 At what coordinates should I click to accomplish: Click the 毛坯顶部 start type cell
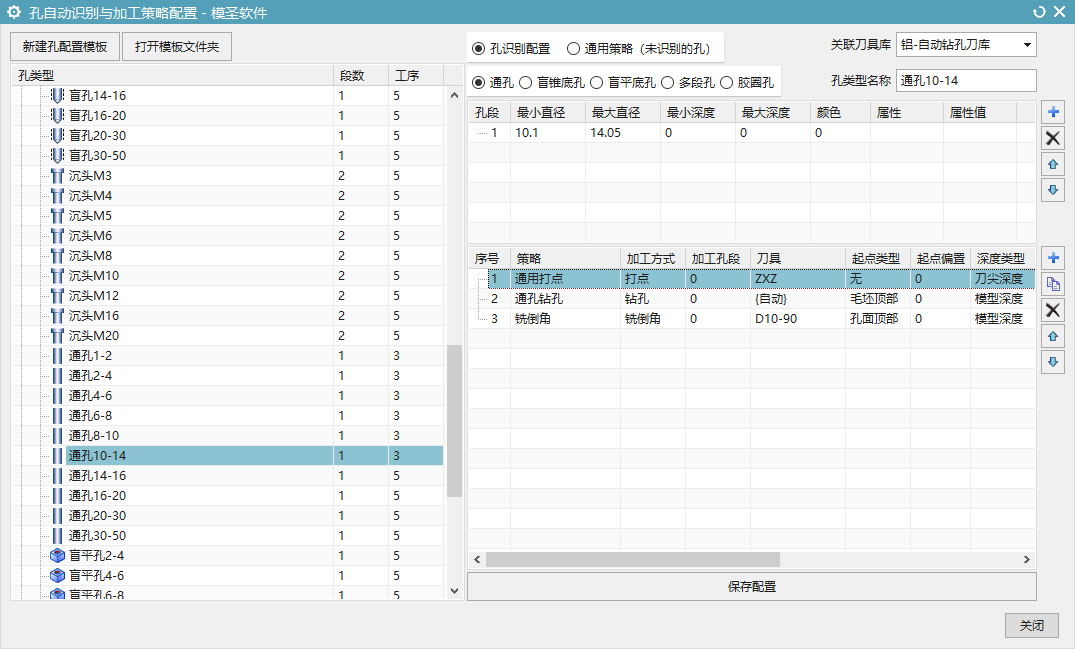point(878,299)
